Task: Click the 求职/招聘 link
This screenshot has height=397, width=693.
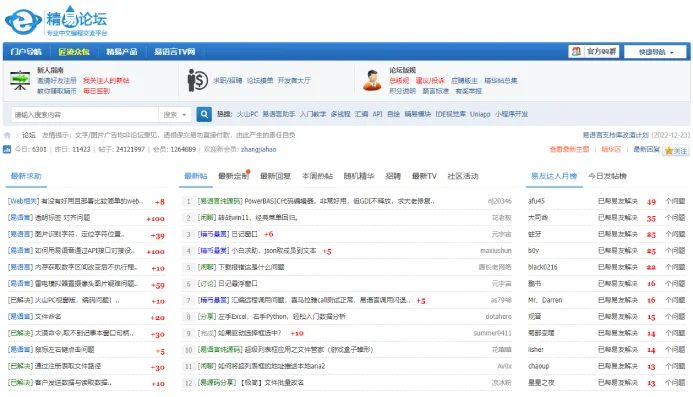Action: point(228,80)
